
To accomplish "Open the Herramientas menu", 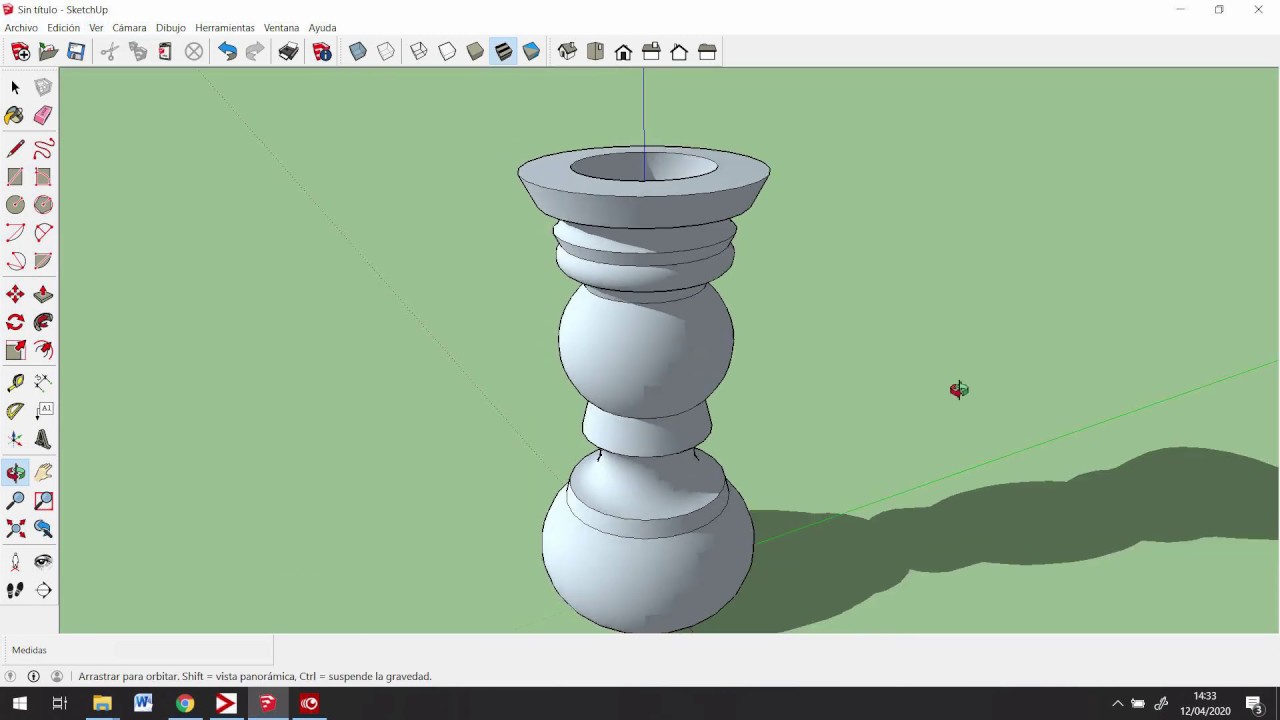I will [225, 28].
